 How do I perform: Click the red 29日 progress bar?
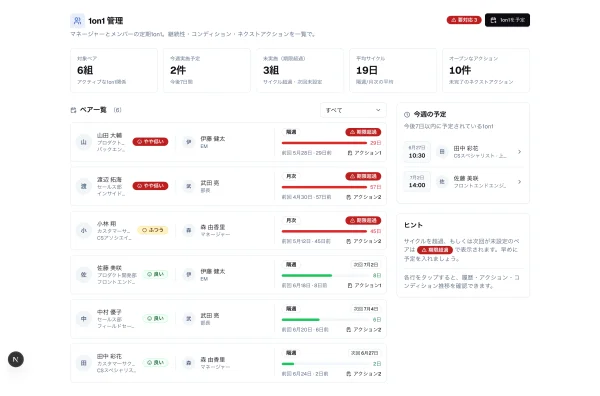pyautogui.click(x=324, y=143)
